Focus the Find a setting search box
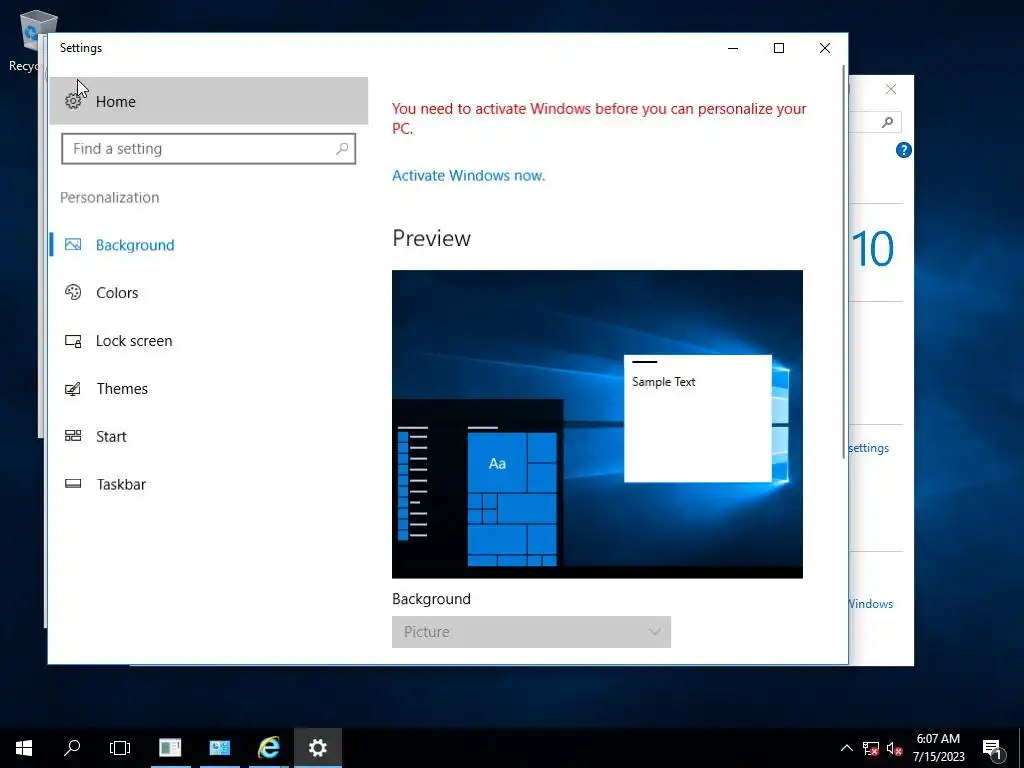 coord(208,149)
